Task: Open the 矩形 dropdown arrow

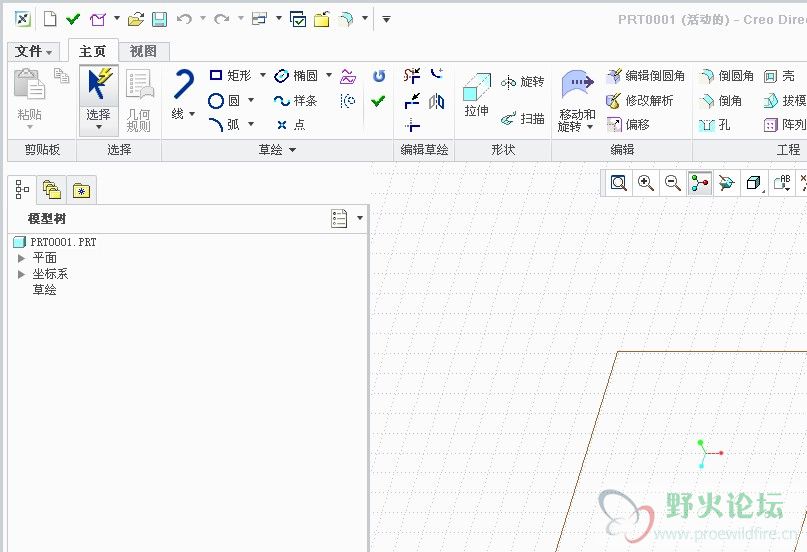Action: (x=262, y=75)
